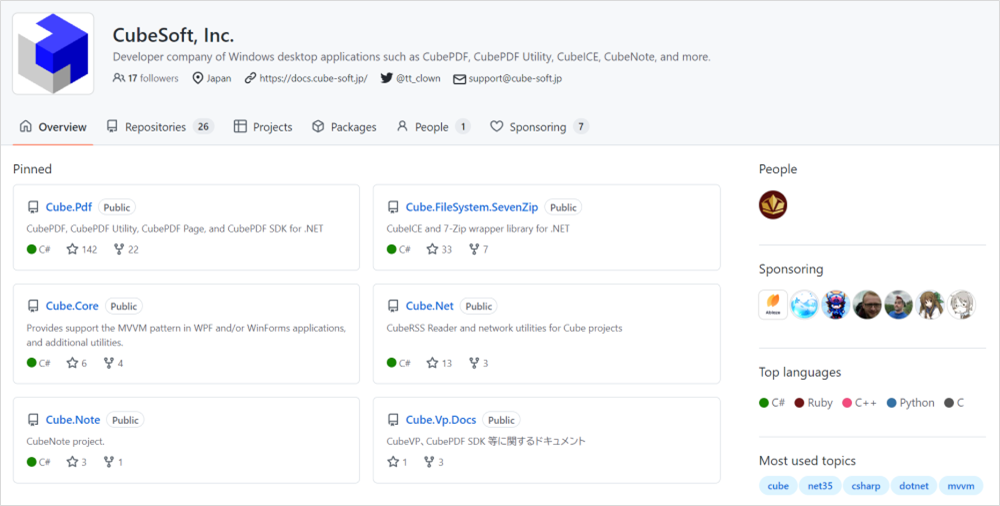Select the dotnet topic tag
The width and height of the screenshot is (1000, 506).
(914, 486)
